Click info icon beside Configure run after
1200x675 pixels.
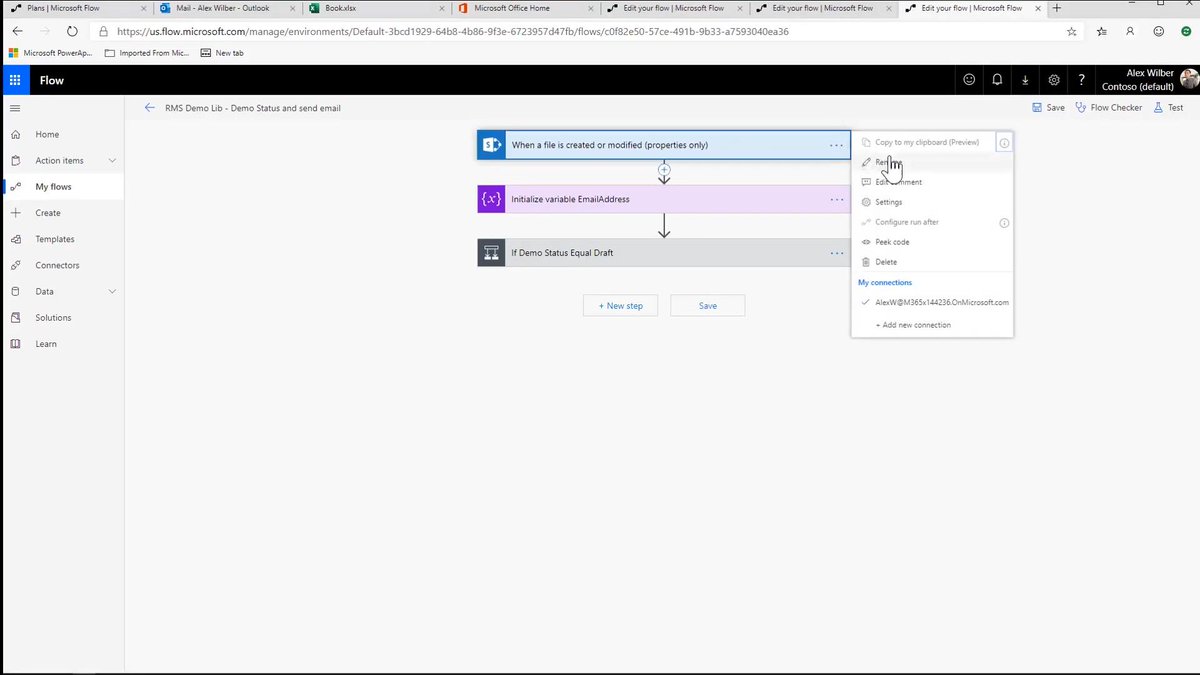coord(1004,222)
